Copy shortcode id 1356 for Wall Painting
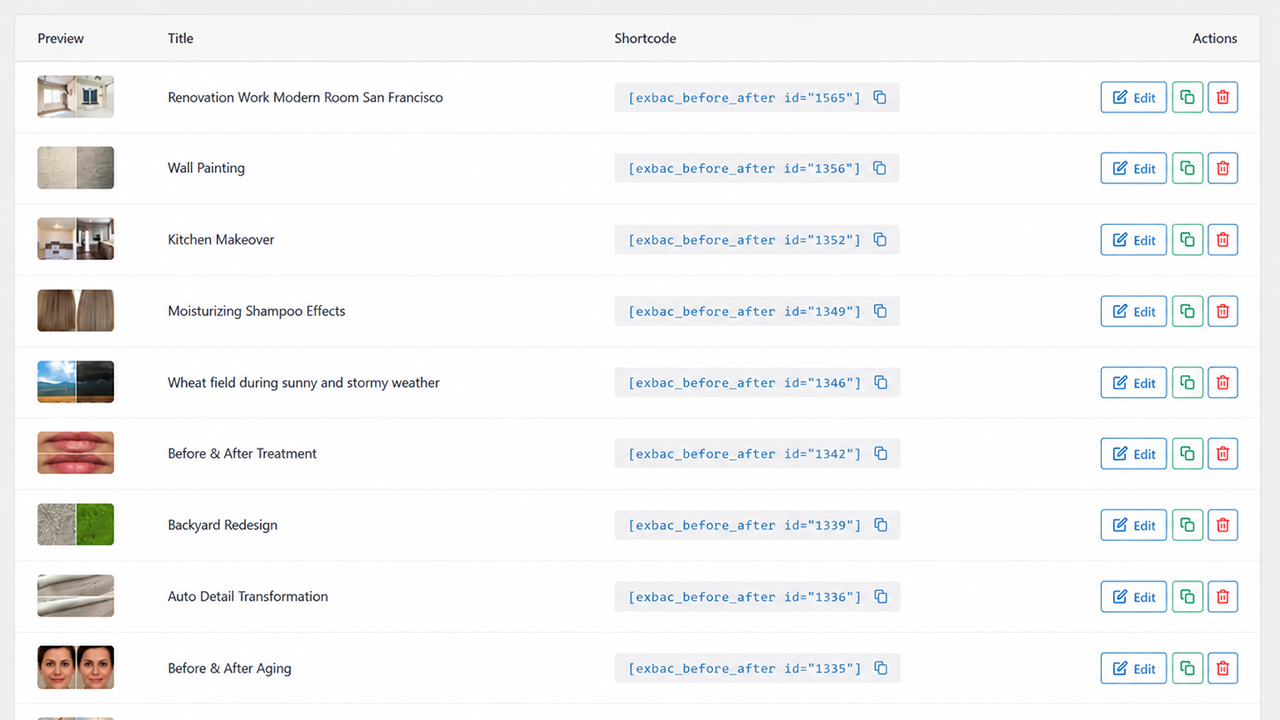Image resolution: width=1280 pixels, height=720 pixels. click(880, 168)
